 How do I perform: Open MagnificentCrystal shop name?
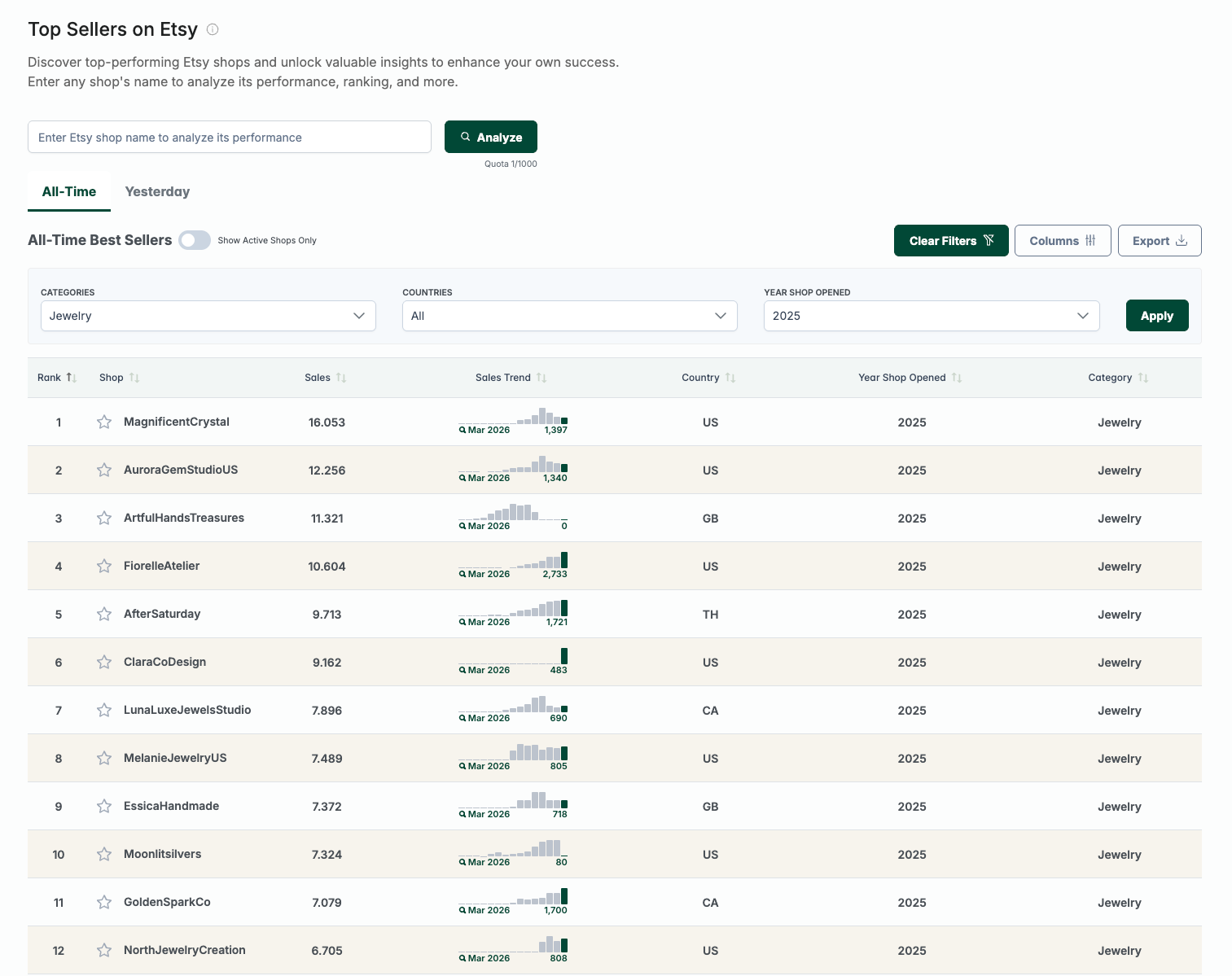click(x=177, y=422)
